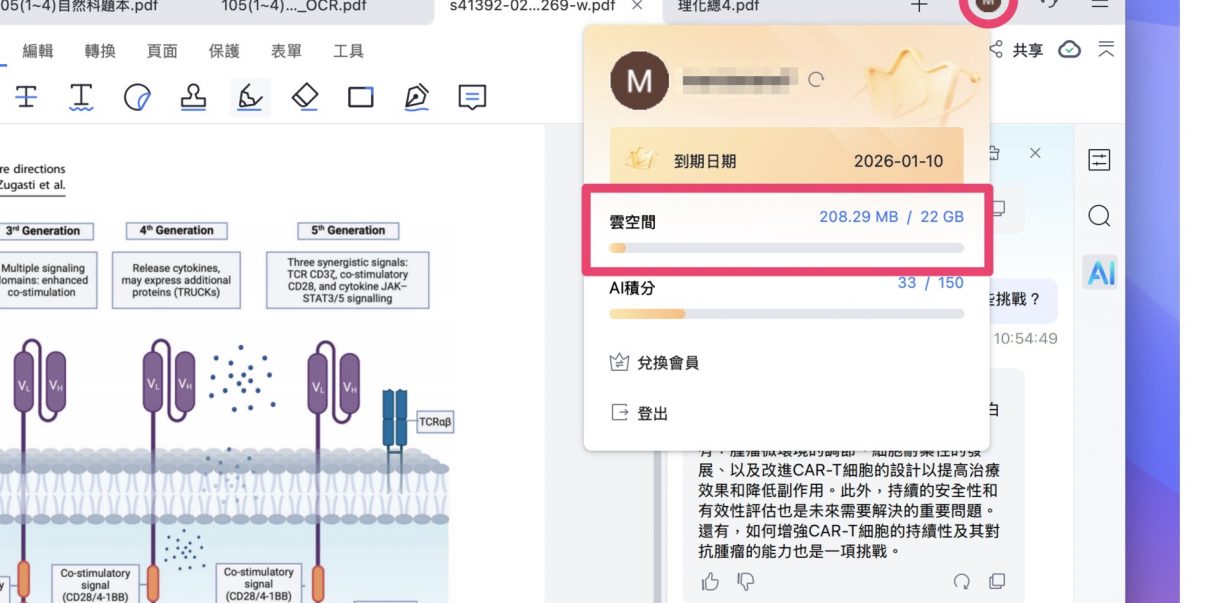The image size is (1206, 603).
Task: Switch to the 理化總4.pdf tab
Action: coord(718,6)
